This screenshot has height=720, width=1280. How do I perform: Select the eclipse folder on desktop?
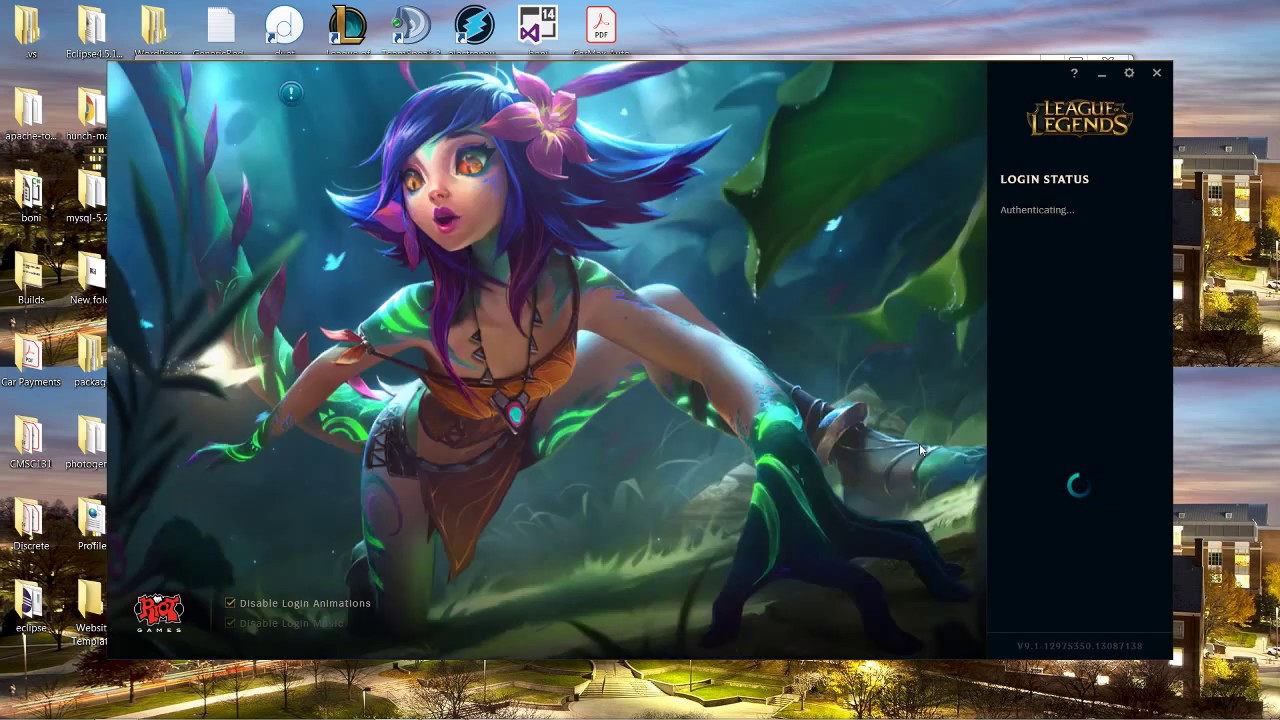click(30, 606)
